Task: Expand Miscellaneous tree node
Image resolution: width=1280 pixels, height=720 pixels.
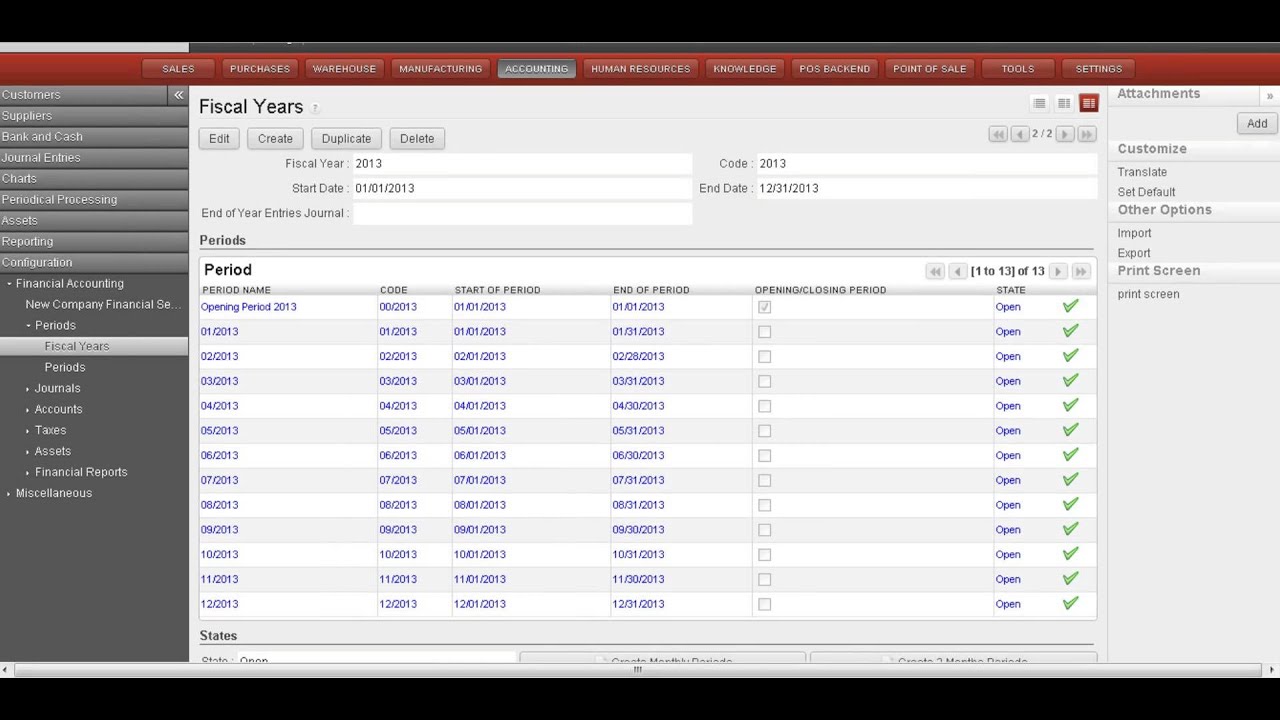Action: pyautogui.click(x=9, y=494)
